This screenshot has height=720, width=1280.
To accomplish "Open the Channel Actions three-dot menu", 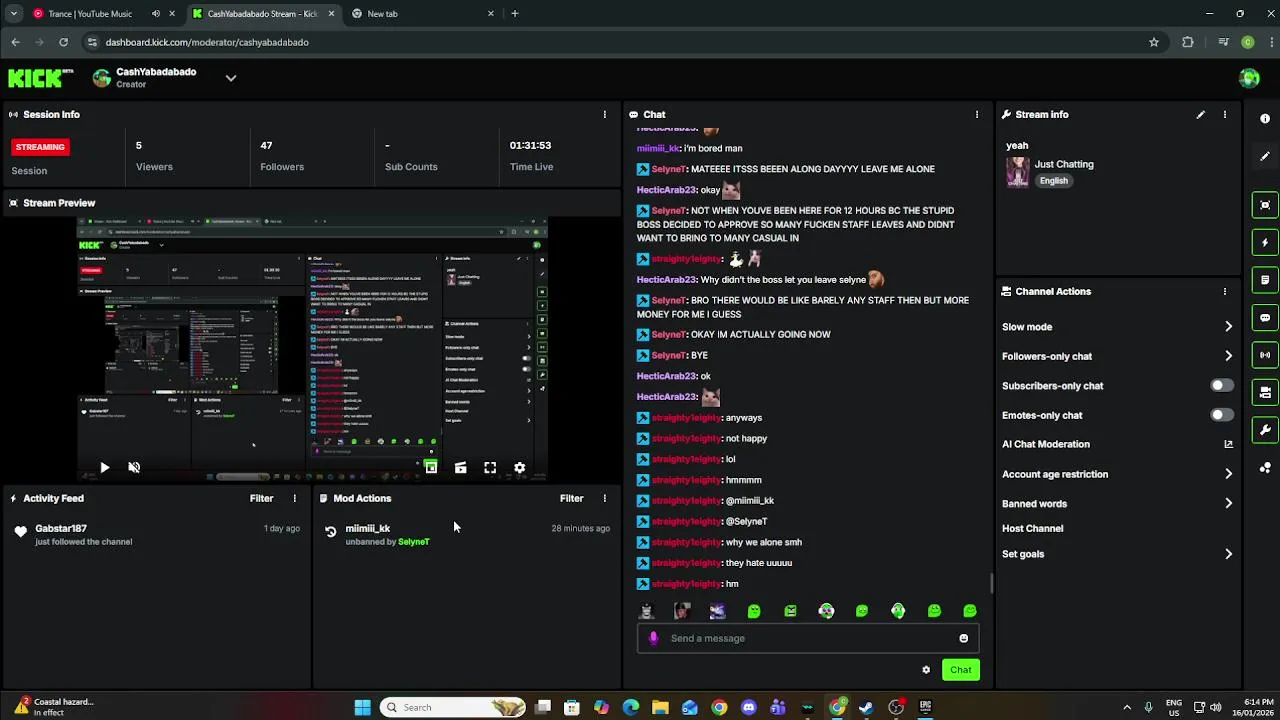I will coord(1225,292).
